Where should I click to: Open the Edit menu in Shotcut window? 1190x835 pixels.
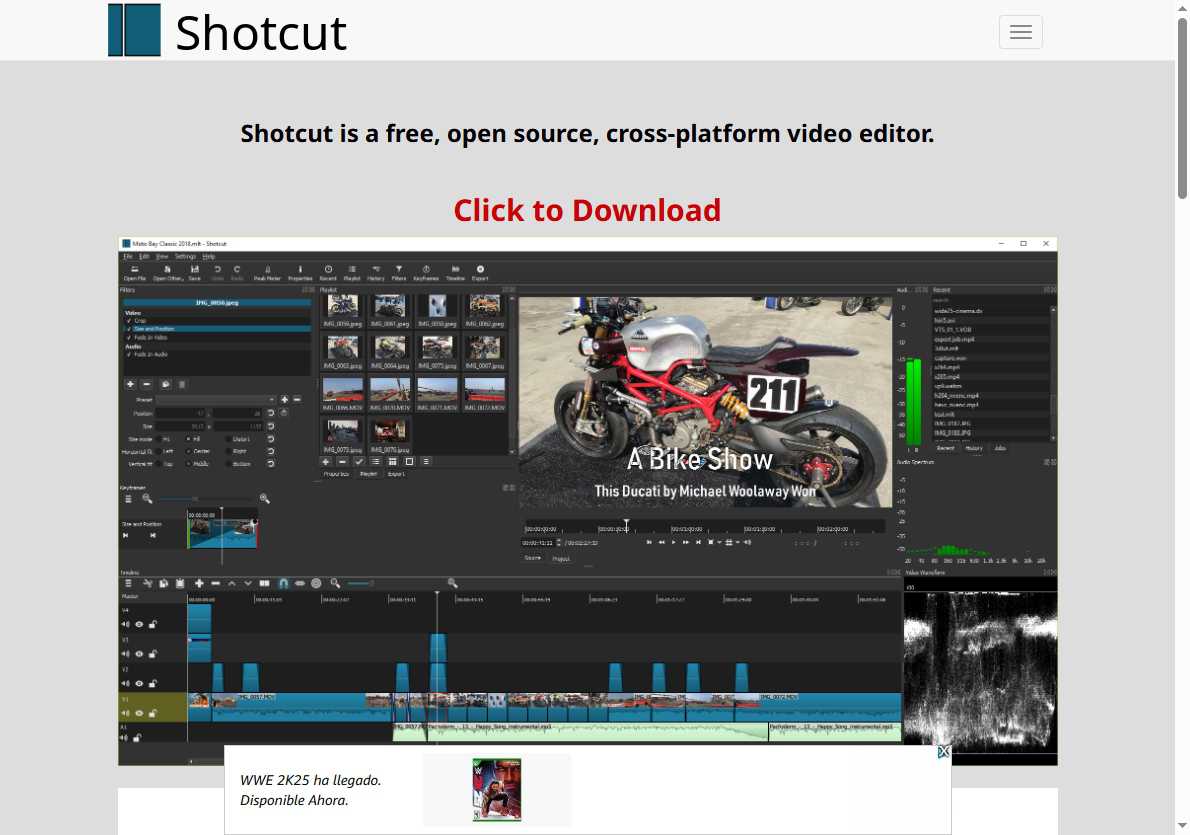click(x=143, y=257)
